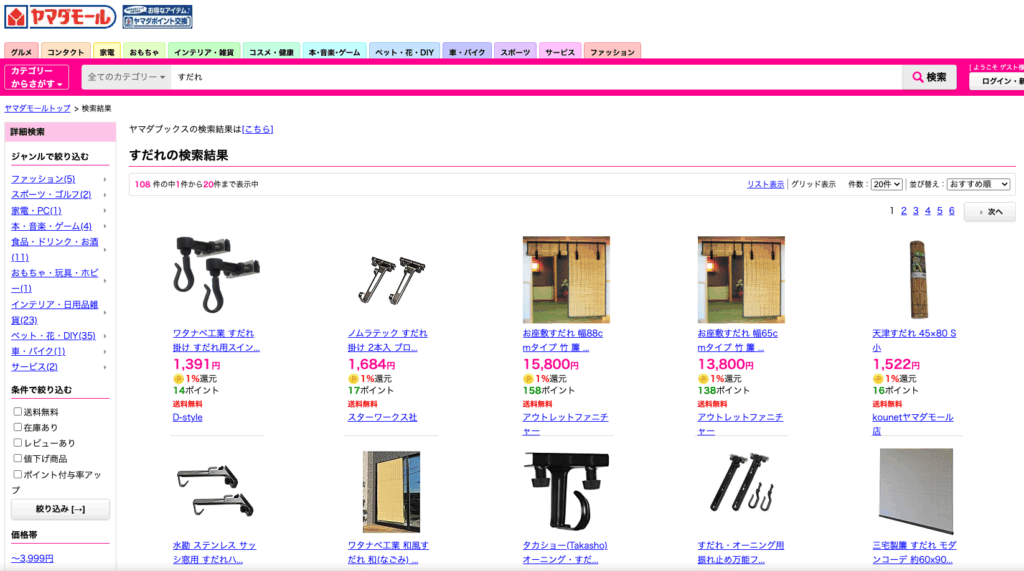Expand arrow next to ファッション(5)
Viewport: 1024px width, 571px height.
[104, 179]
